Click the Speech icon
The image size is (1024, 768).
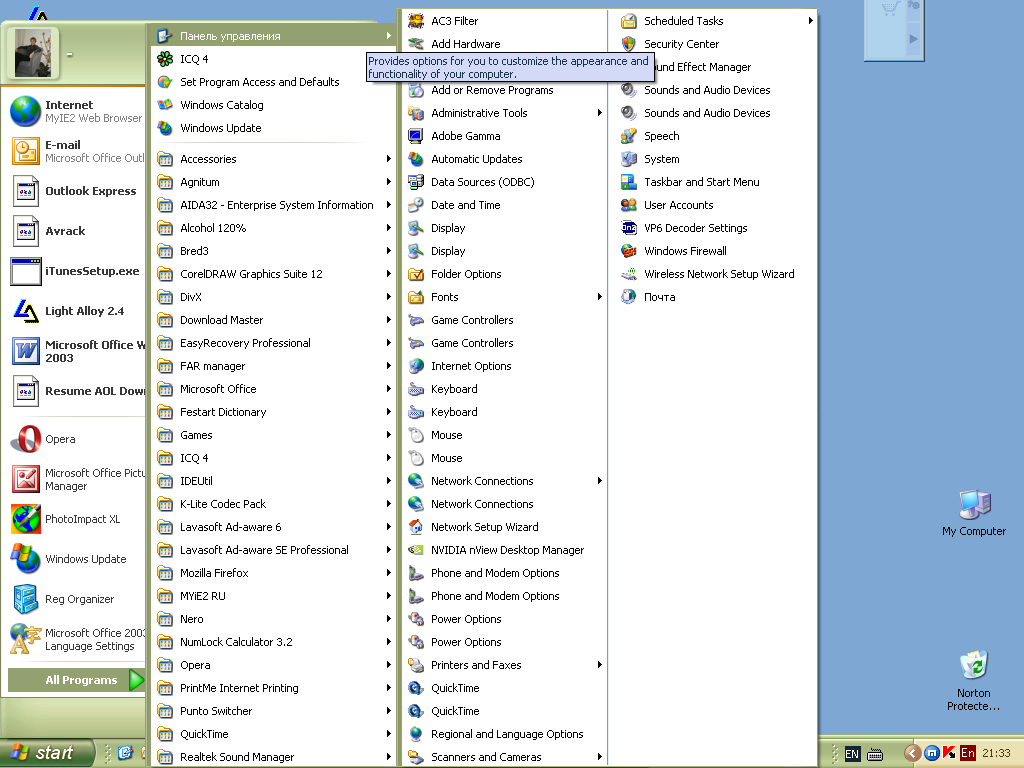click(x=629, y=136)
